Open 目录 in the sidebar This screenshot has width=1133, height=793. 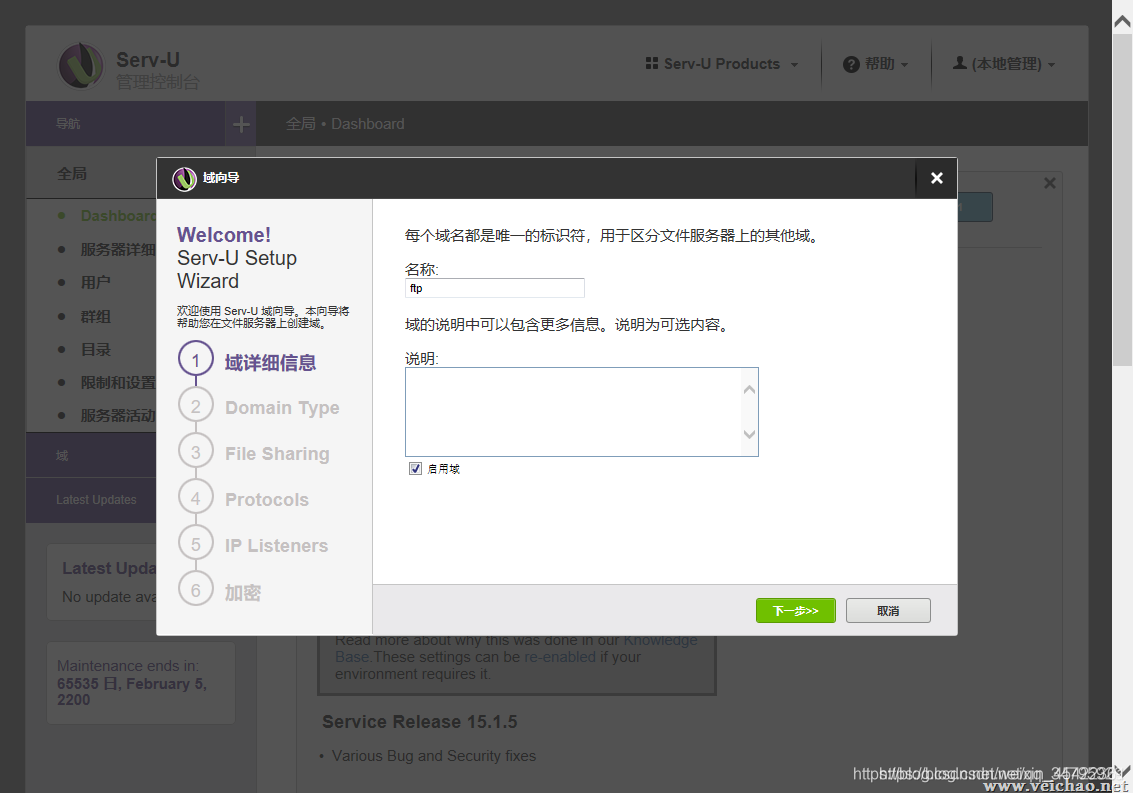click(95, 350)
